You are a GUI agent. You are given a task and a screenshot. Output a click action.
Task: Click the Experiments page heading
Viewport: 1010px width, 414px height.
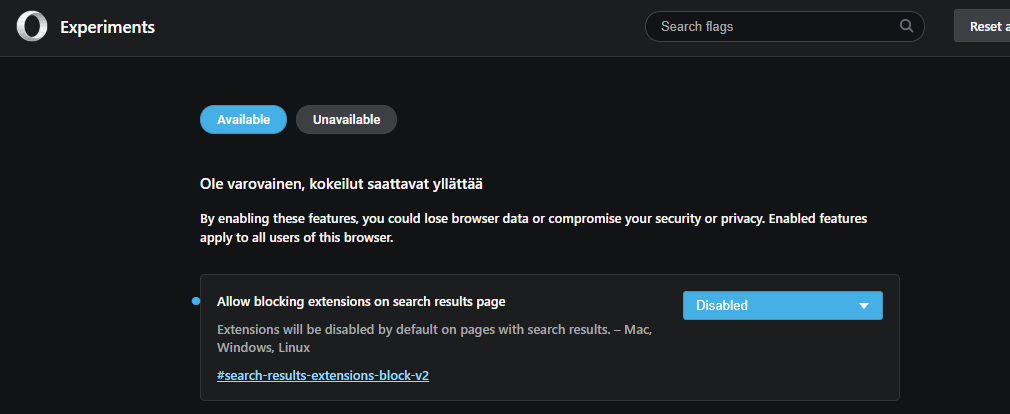(107, 27)
